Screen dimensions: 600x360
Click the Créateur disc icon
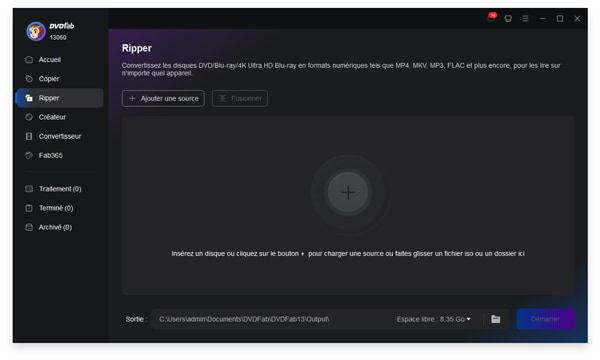29,117
